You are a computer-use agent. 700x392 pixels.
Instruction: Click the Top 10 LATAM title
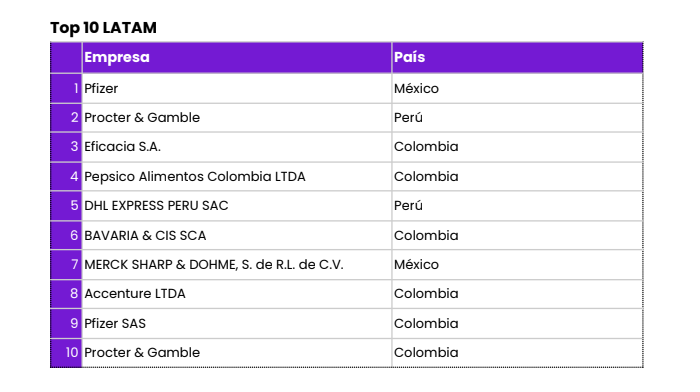point(104,28)
